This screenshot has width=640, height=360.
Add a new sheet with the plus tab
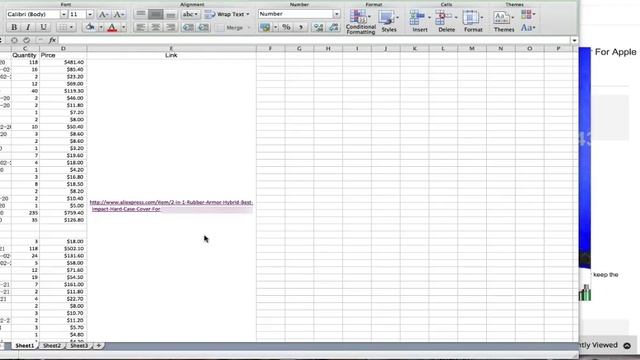[x=98, y=346]
